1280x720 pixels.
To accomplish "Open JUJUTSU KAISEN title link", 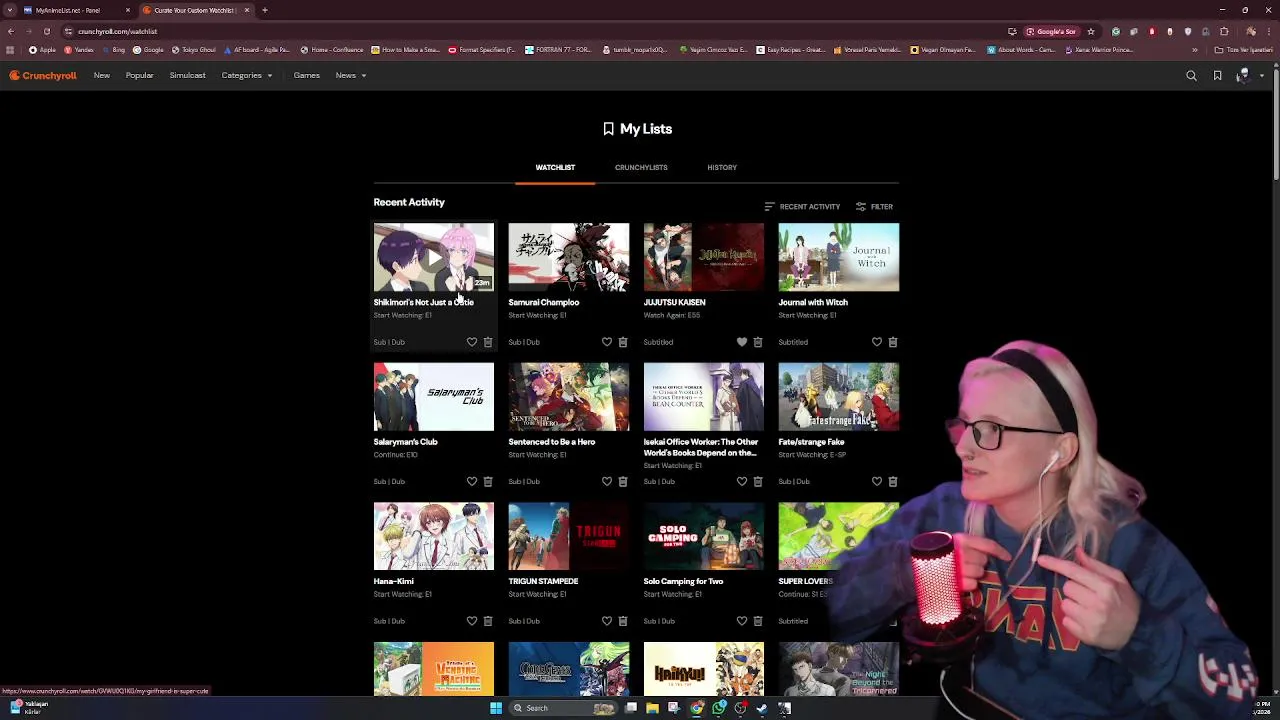I will coord(675,302).
